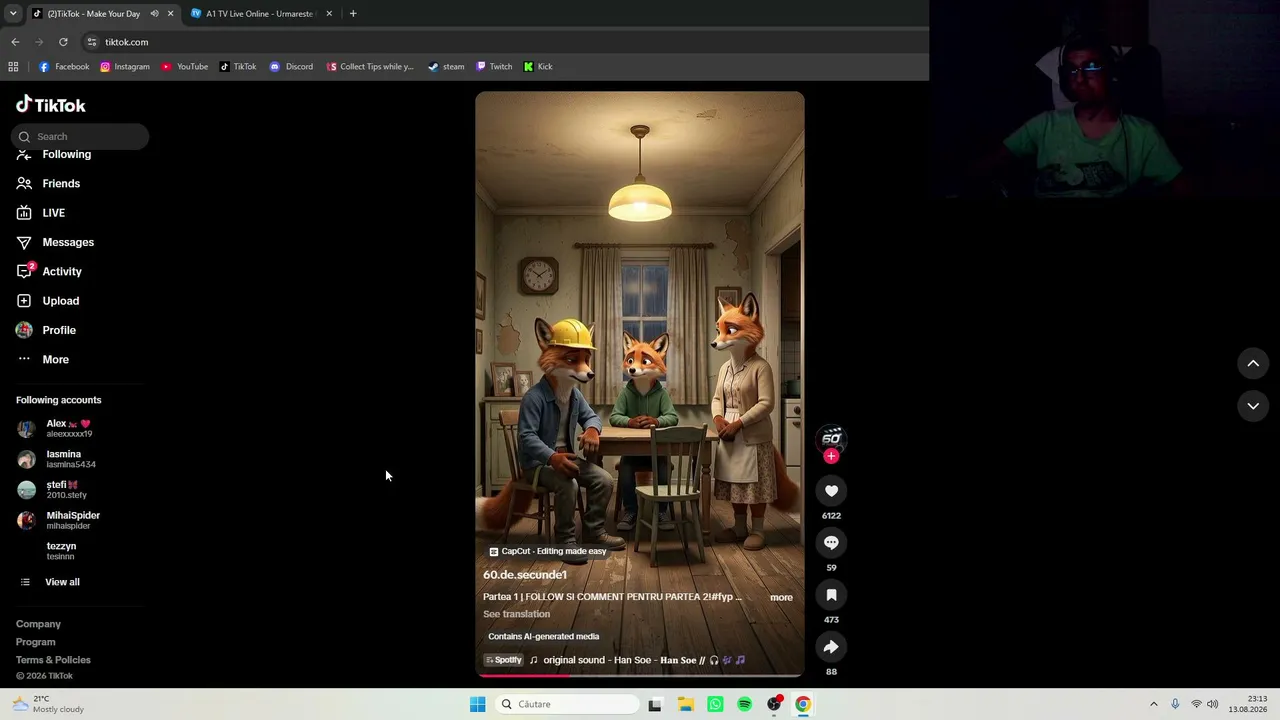Image resolution: width=1280 pixels, height=720 pixels.
Task: Open the 60.de.secunde1 username link
Action: pos(525,575)
